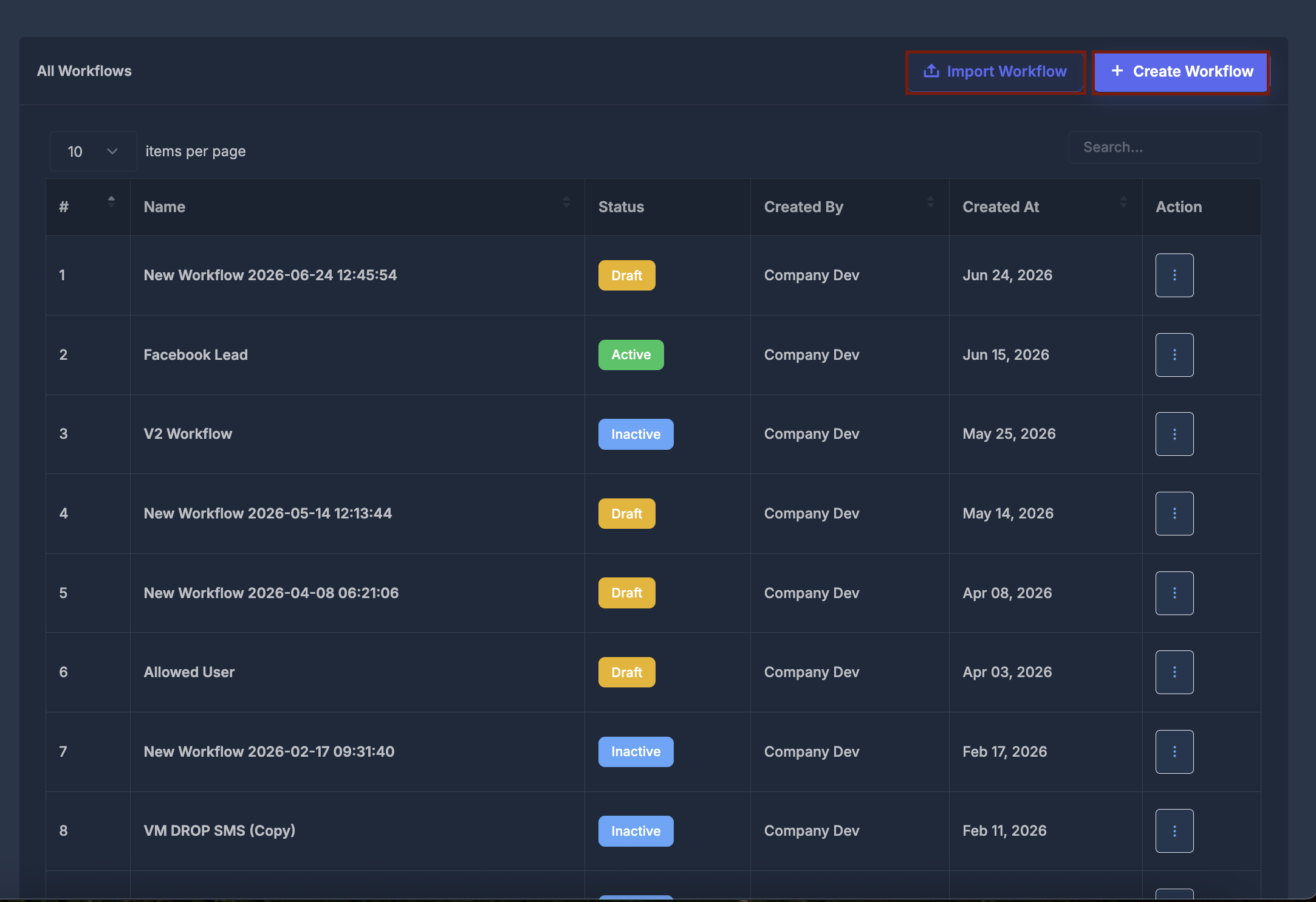Focus the Search input field
This screenshot has width=1316, height=902.
pos(1164,147)
